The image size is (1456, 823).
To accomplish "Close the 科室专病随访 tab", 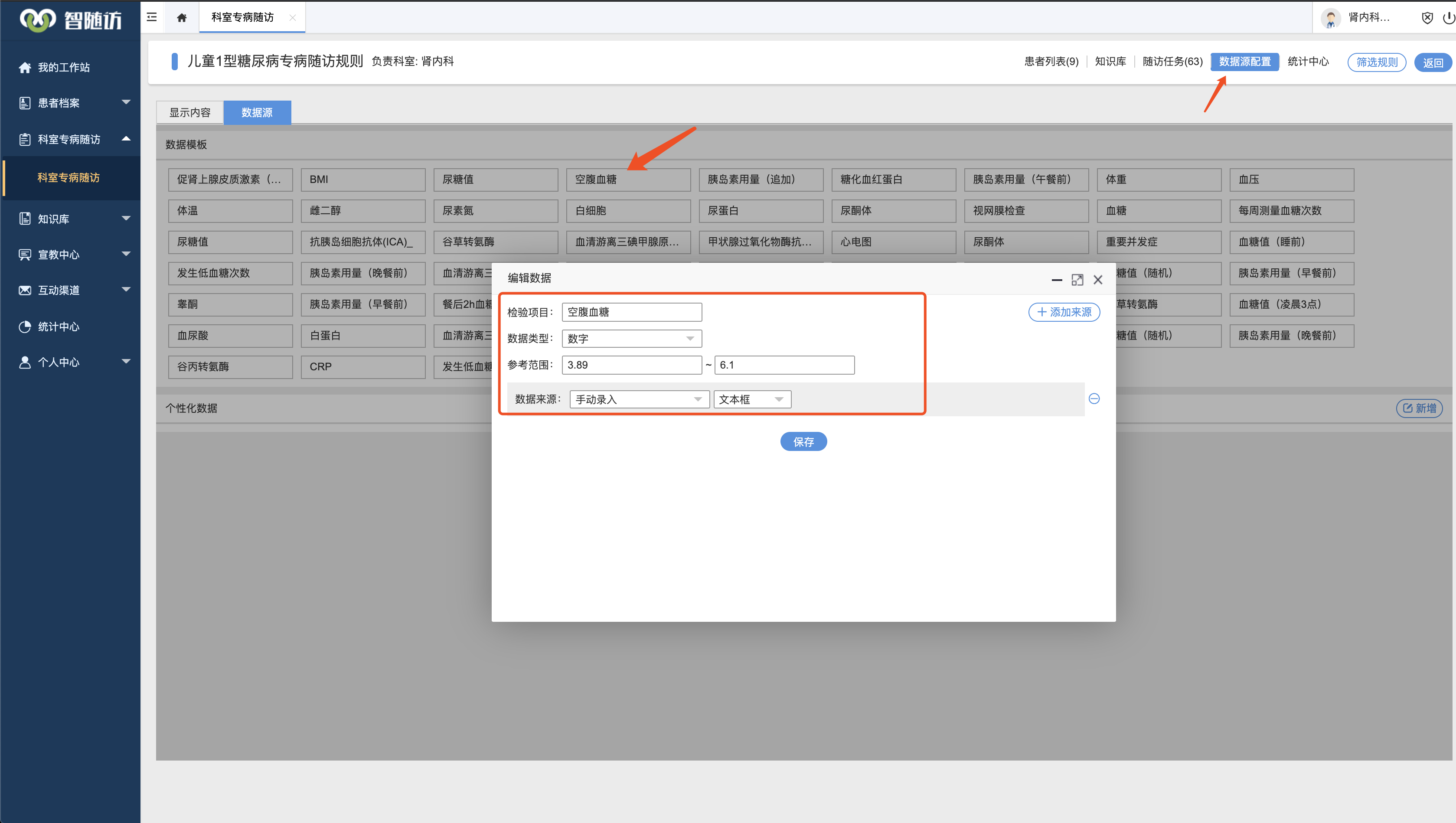I will click(292, 17).
